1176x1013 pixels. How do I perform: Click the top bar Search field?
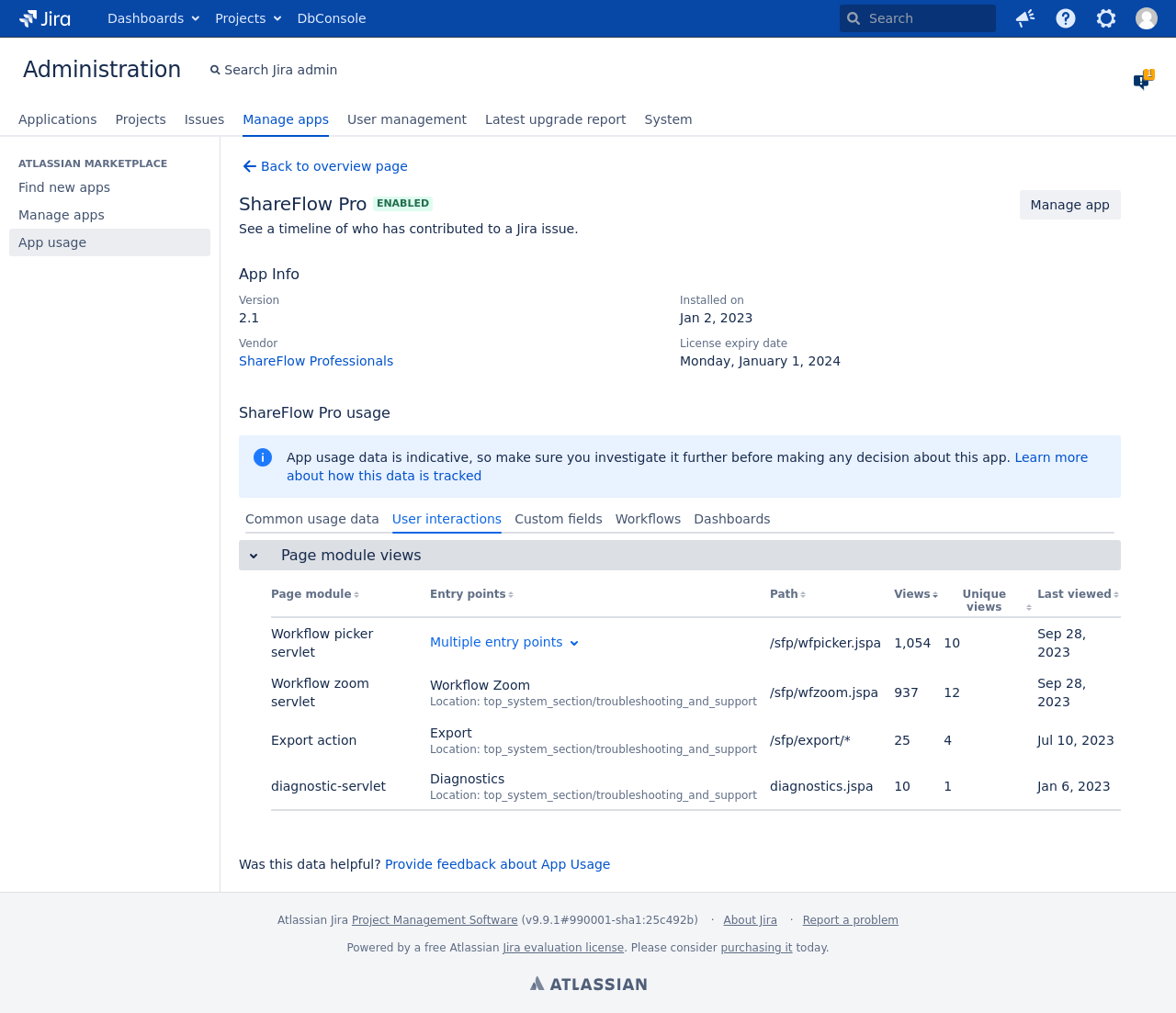click(x=918, y=18)
